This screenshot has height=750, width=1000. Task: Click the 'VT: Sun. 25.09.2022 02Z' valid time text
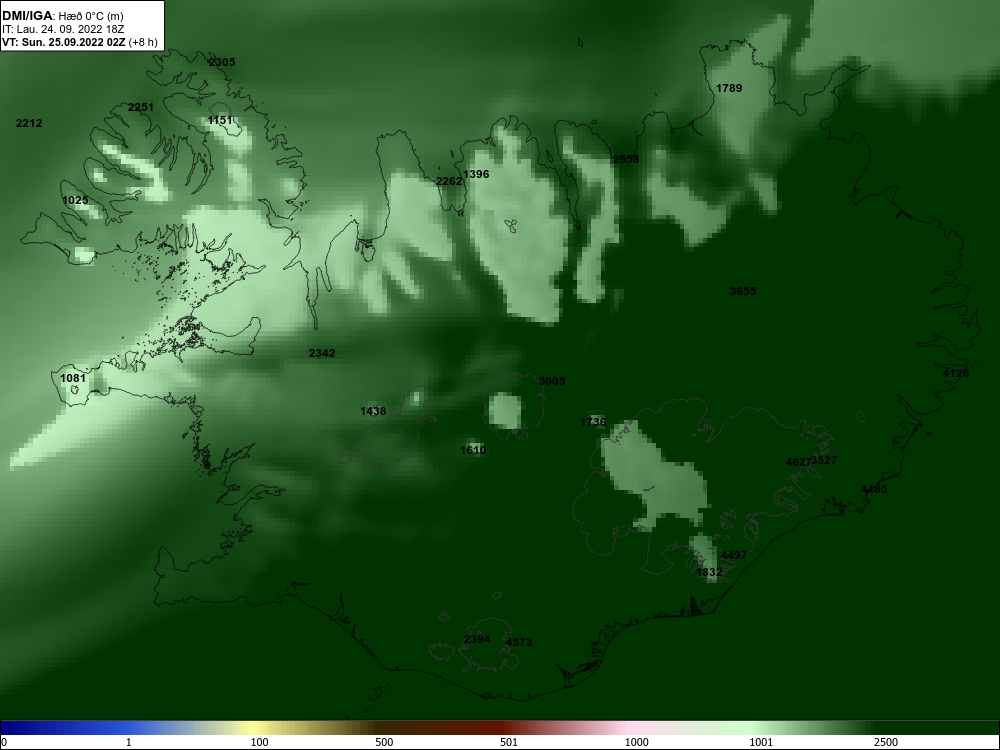point(64,43)
